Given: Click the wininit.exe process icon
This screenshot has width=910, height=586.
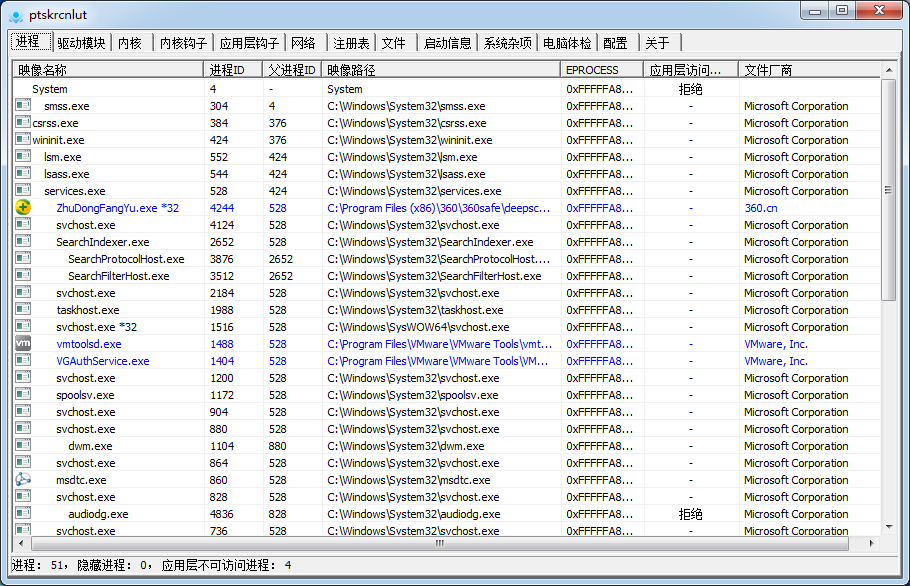Looking at the screenshot, I should tap(23, 140).
